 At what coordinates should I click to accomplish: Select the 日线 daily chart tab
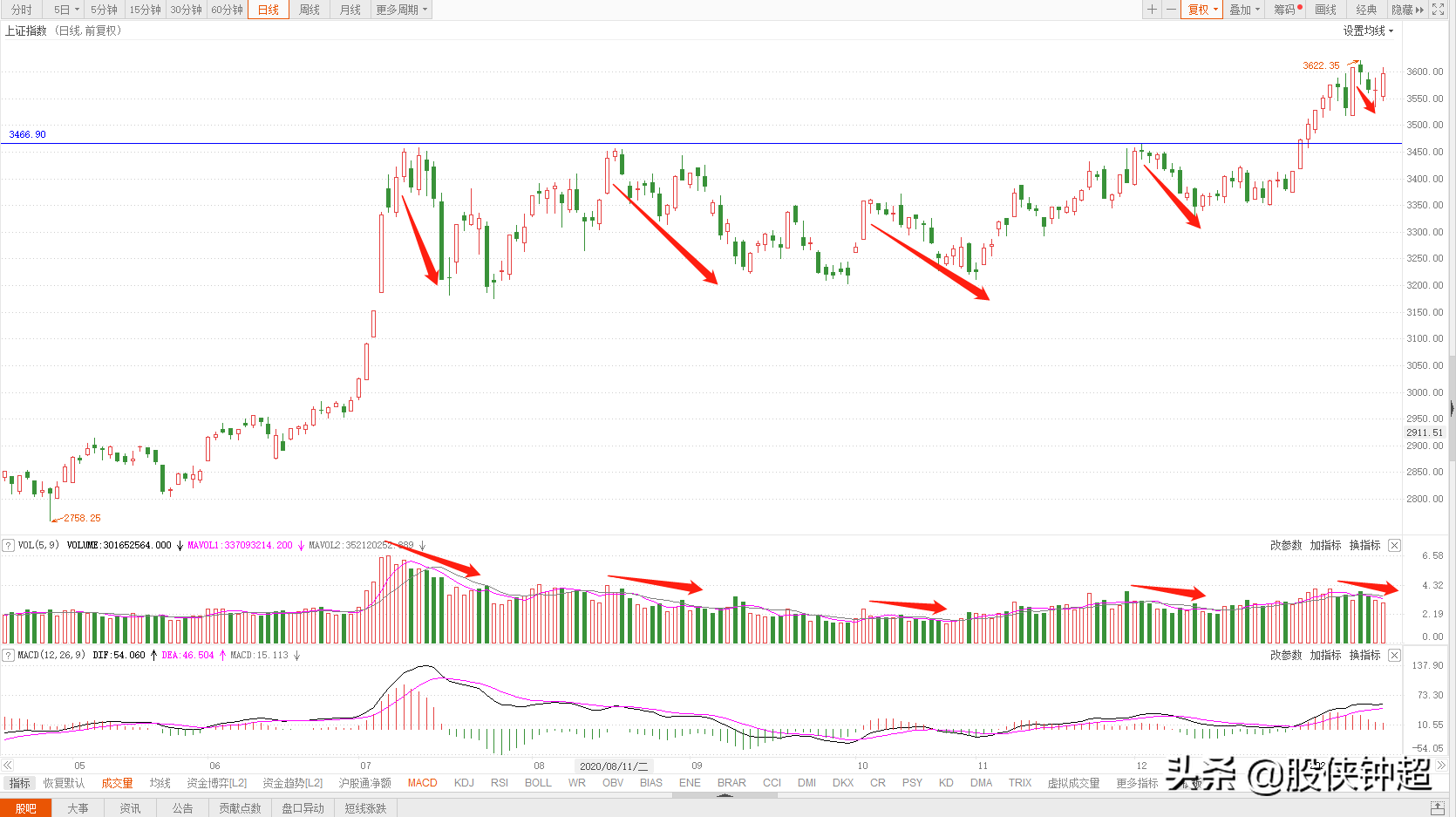pyautogui.click(x=269, y=10)
